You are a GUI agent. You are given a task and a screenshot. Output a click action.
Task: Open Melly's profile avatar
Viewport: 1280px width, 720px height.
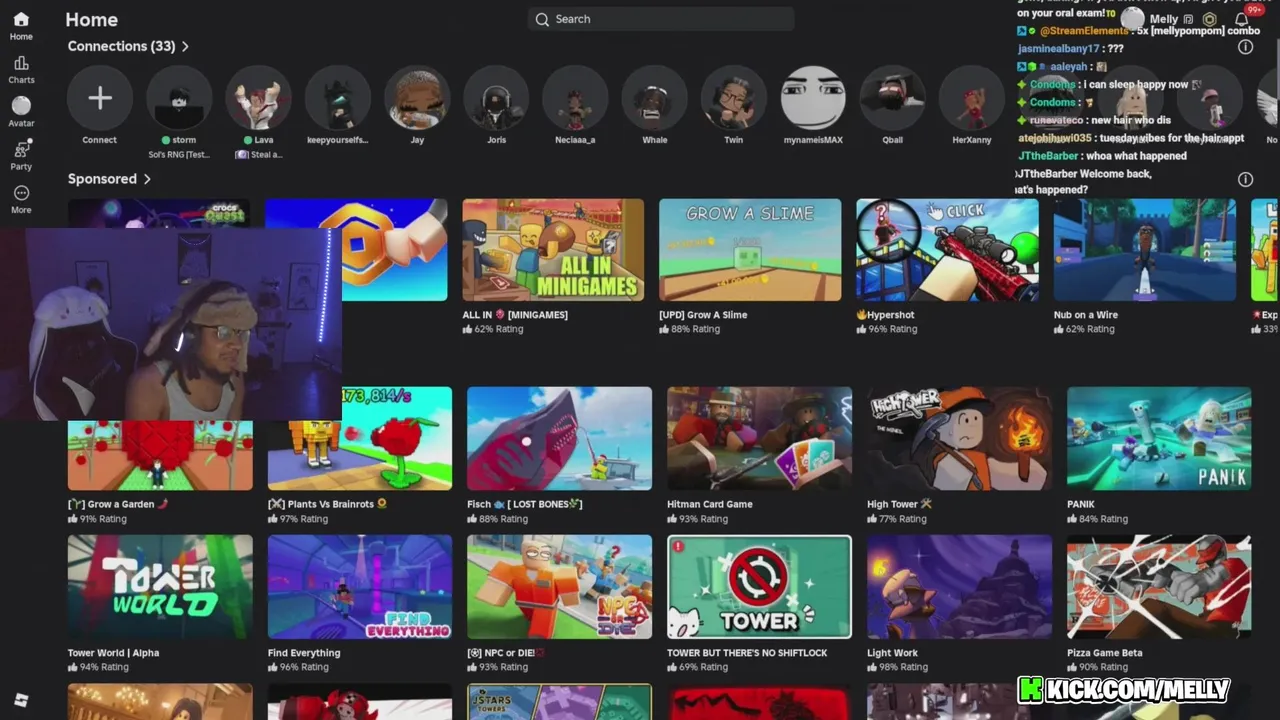pyautogui.click(x=1132, y=19)
